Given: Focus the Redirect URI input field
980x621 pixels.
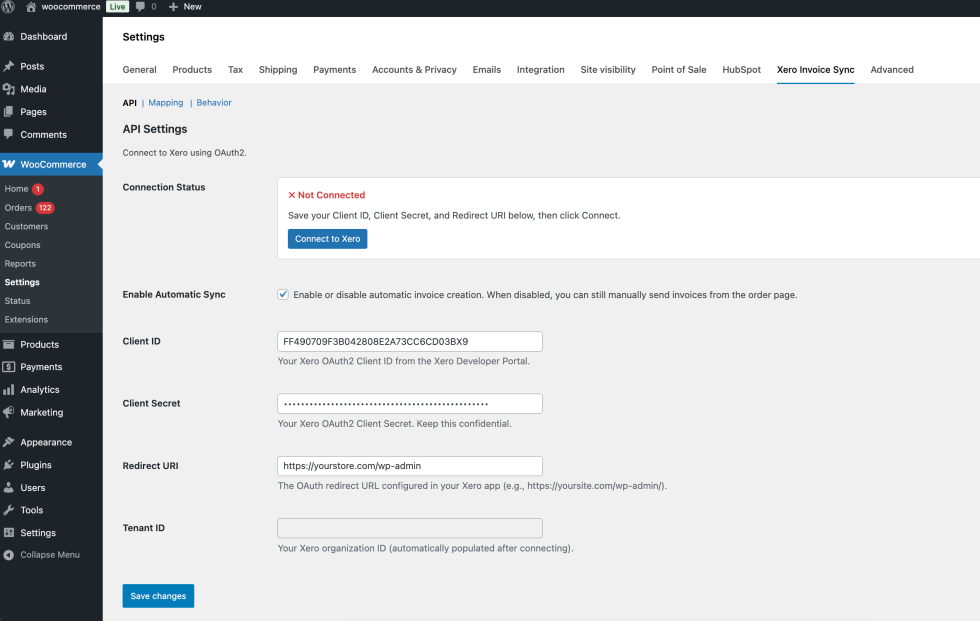Looking at the screenshot, I should point(410,466).
